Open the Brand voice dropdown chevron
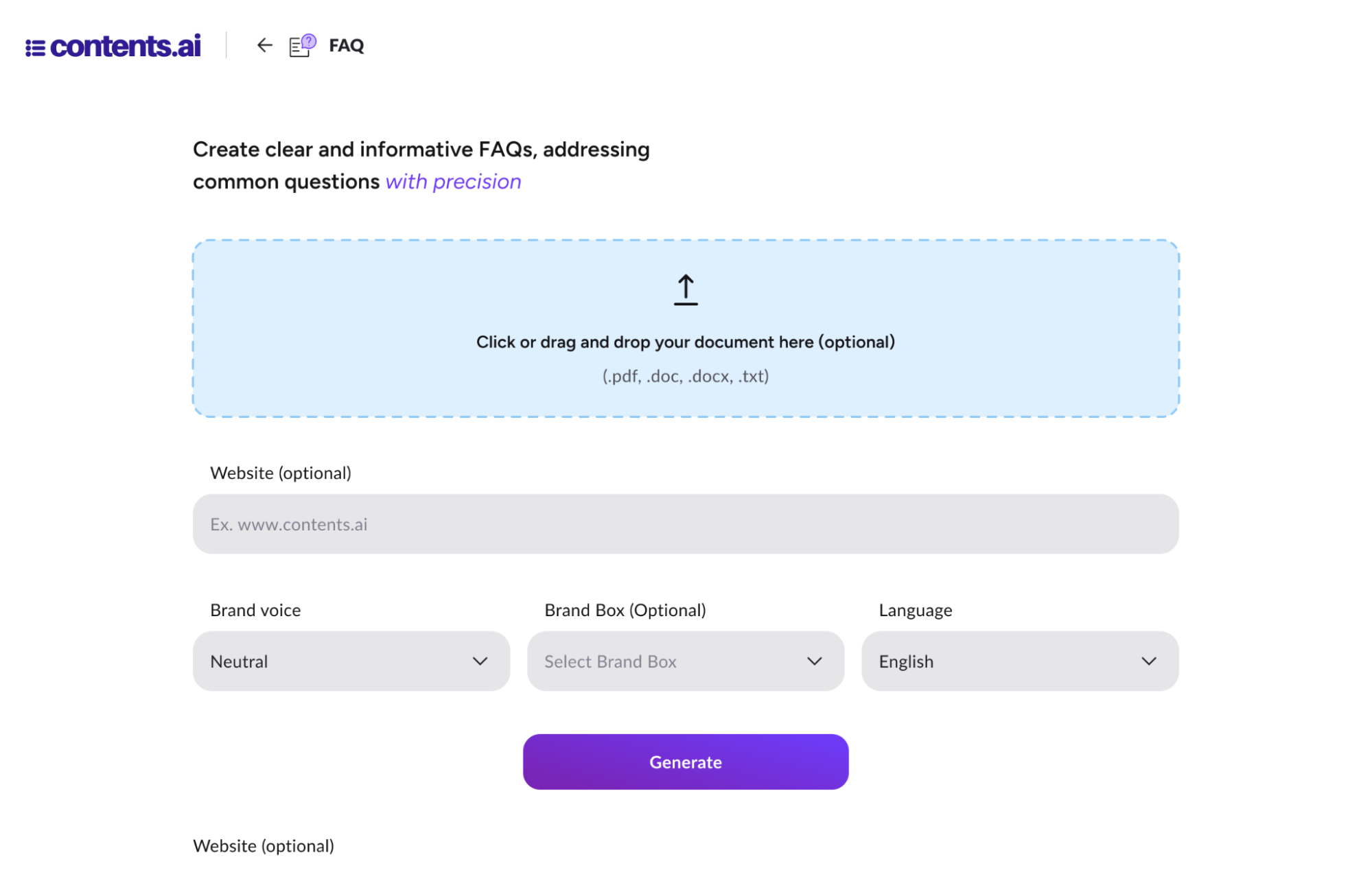Image resolution: width=1372 pixels, height=892 pixels. click(480, 661)
